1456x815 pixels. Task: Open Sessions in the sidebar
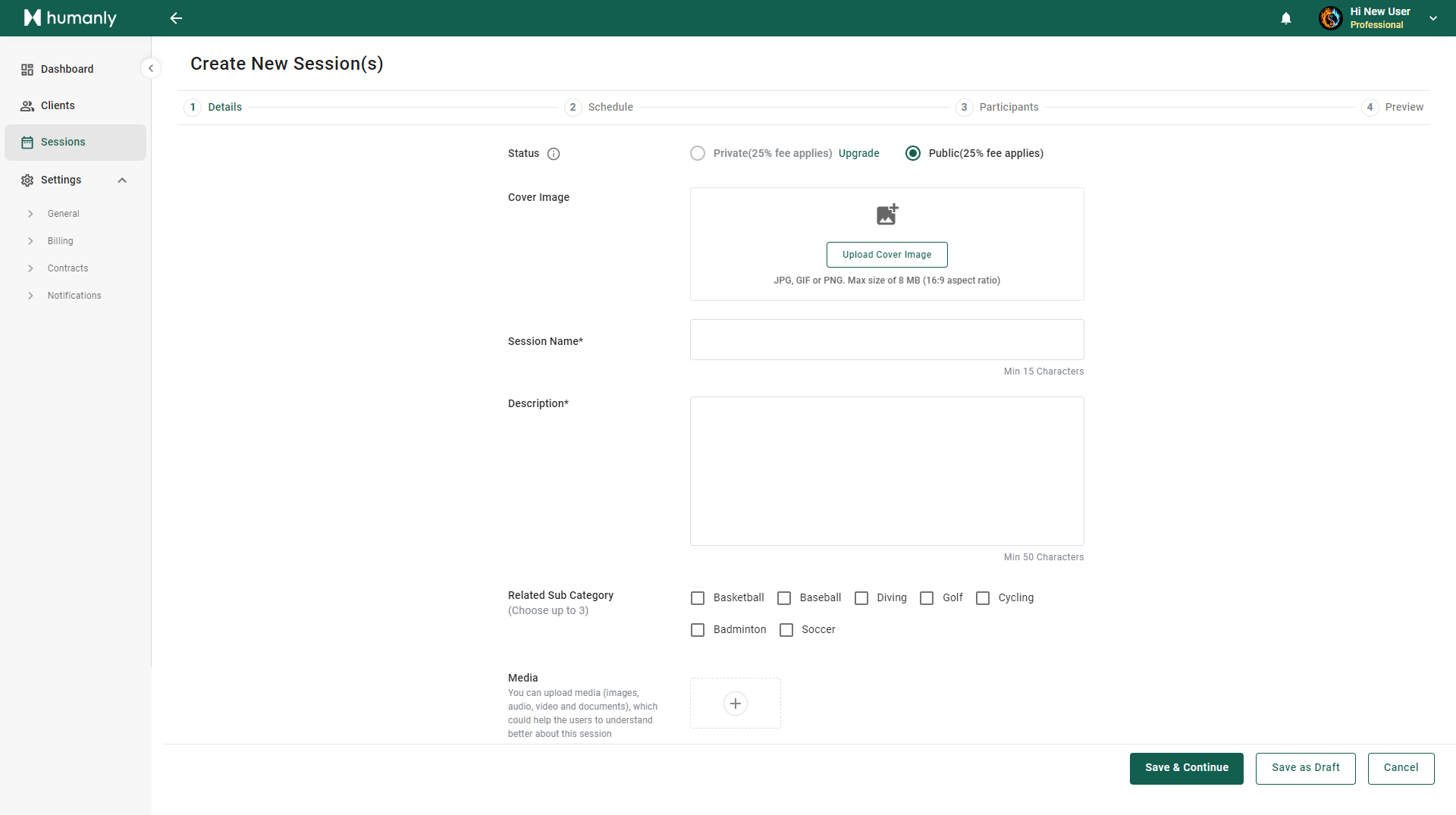click(x=75, y=143)
